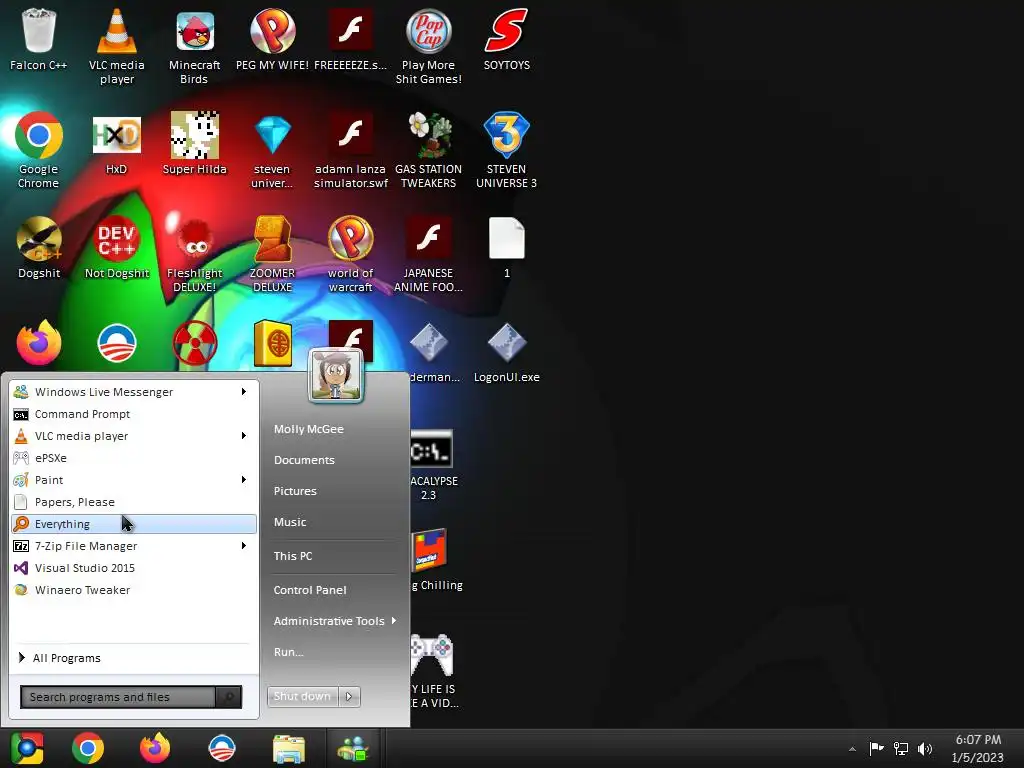Image resolution: width=1024 pixels, height=768 pixels.
Task: Open Not Dogshit Dev C++ icon
Action: coord(117,248)
